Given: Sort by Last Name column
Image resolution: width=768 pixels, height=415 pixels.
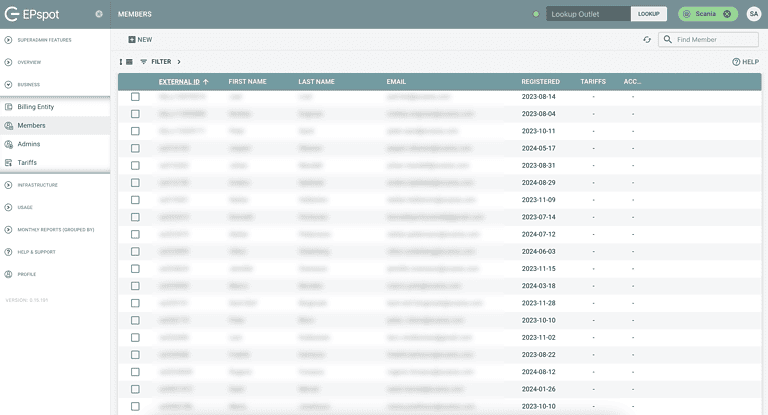Looking at the screenshot, I should click(316, 82).
